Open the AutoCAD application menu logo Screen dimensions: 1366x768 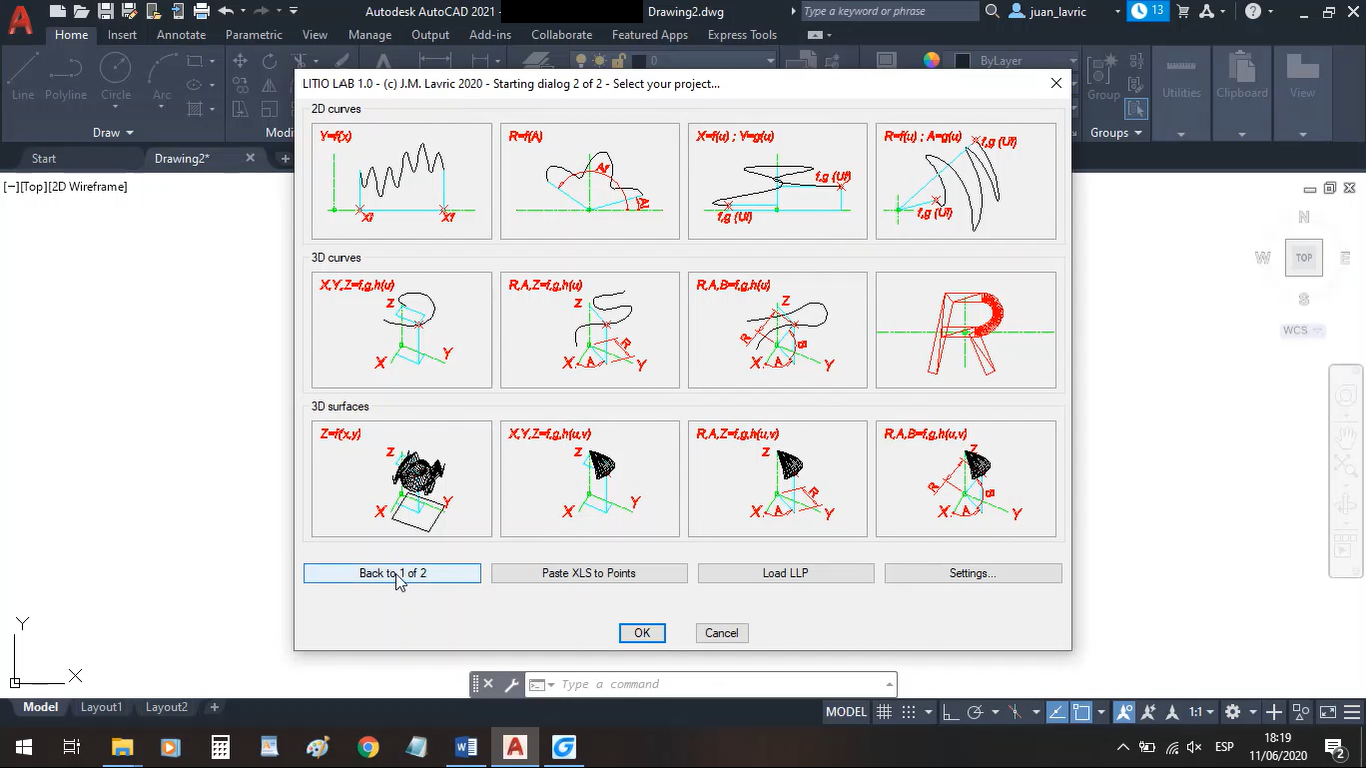point(19,21)
